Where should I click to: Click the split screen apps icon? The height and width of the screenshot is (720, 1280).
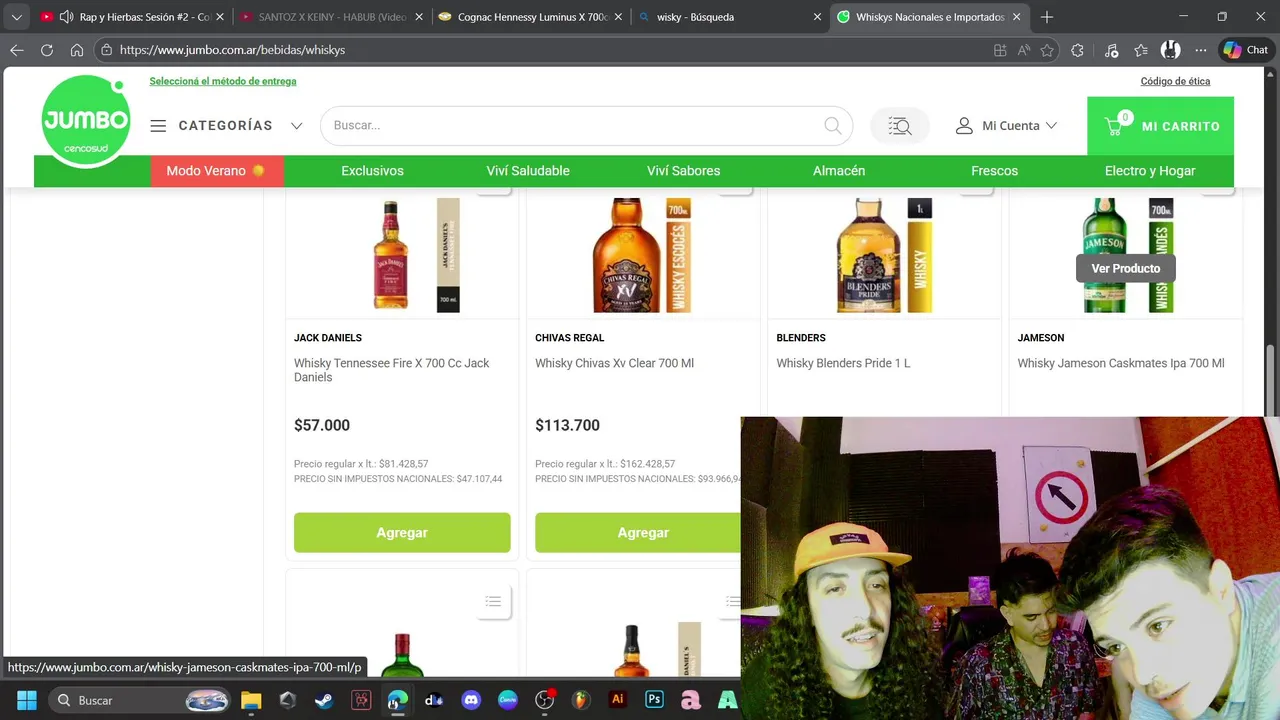[x=1000, y=50]
